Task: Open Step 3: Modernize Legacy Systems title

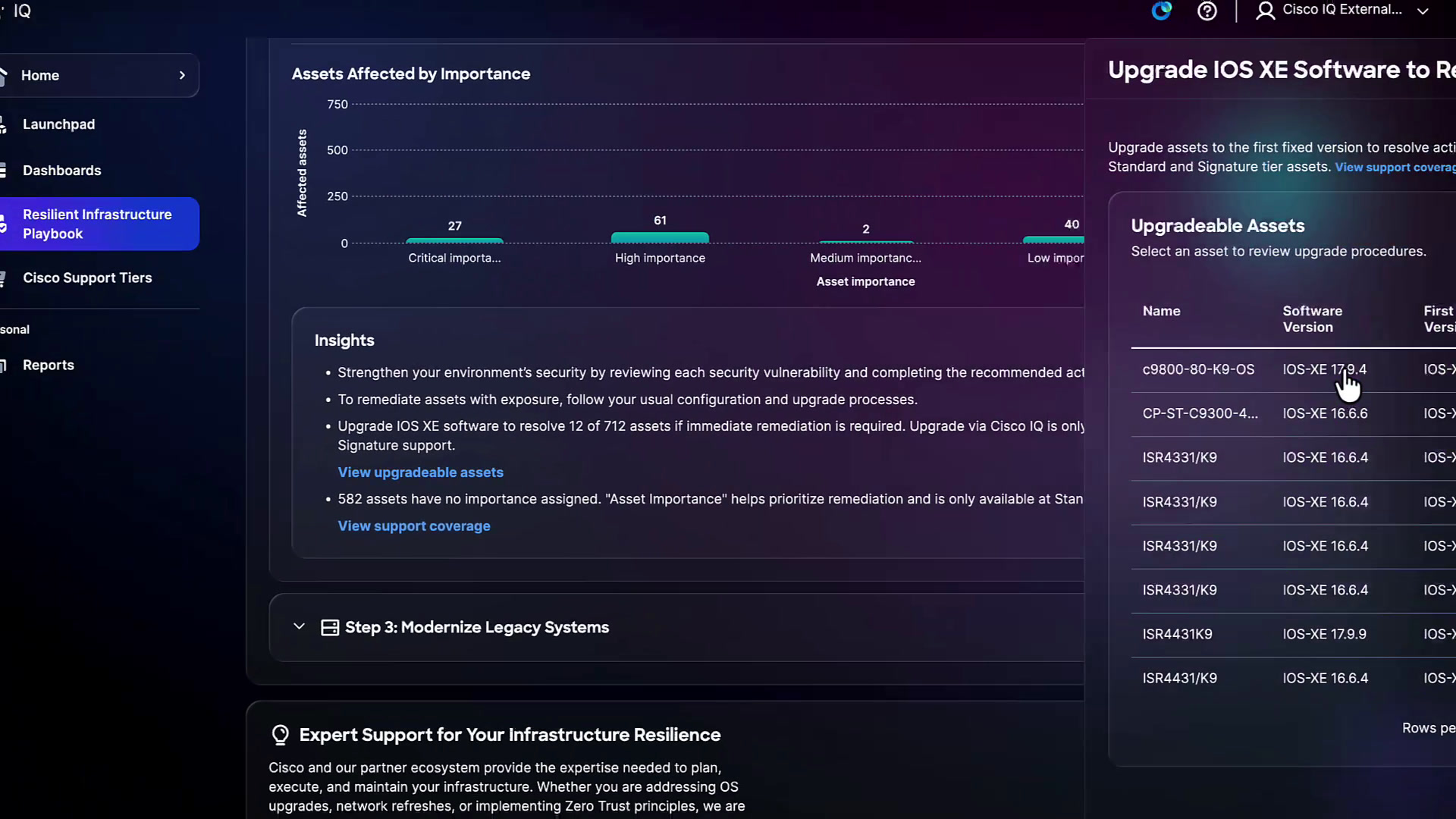Action: [x=477, y=627]
